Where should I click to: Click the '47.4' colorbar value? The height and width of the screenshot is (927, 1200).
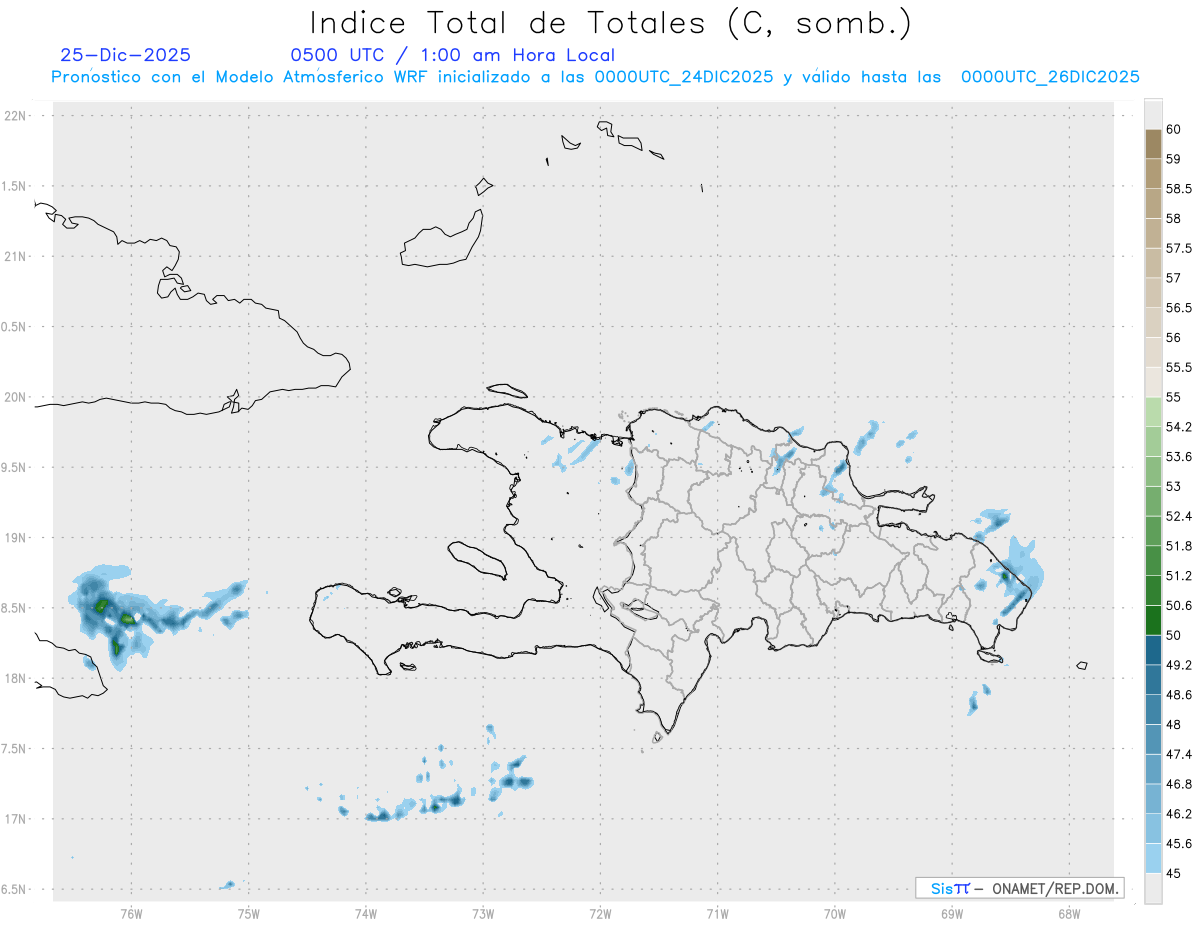tap(1179, 754)
